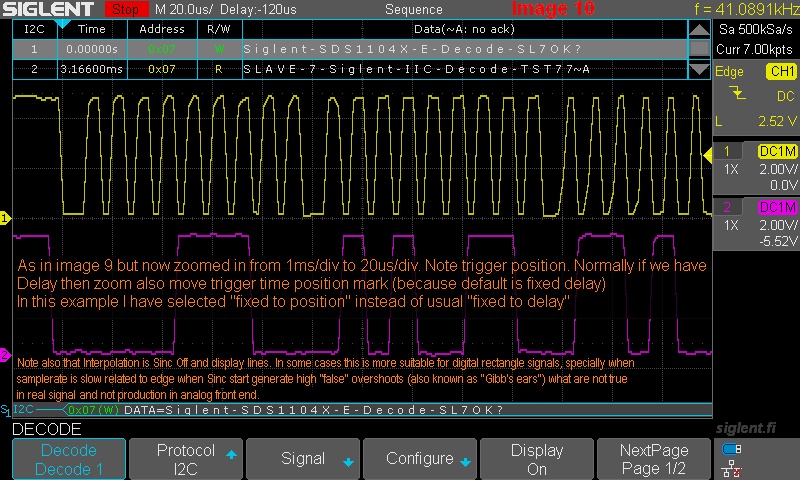Click the frequency readout 41.0891kHz
The width and height of the screenshot is (800, 480).
tap(746, 9)
